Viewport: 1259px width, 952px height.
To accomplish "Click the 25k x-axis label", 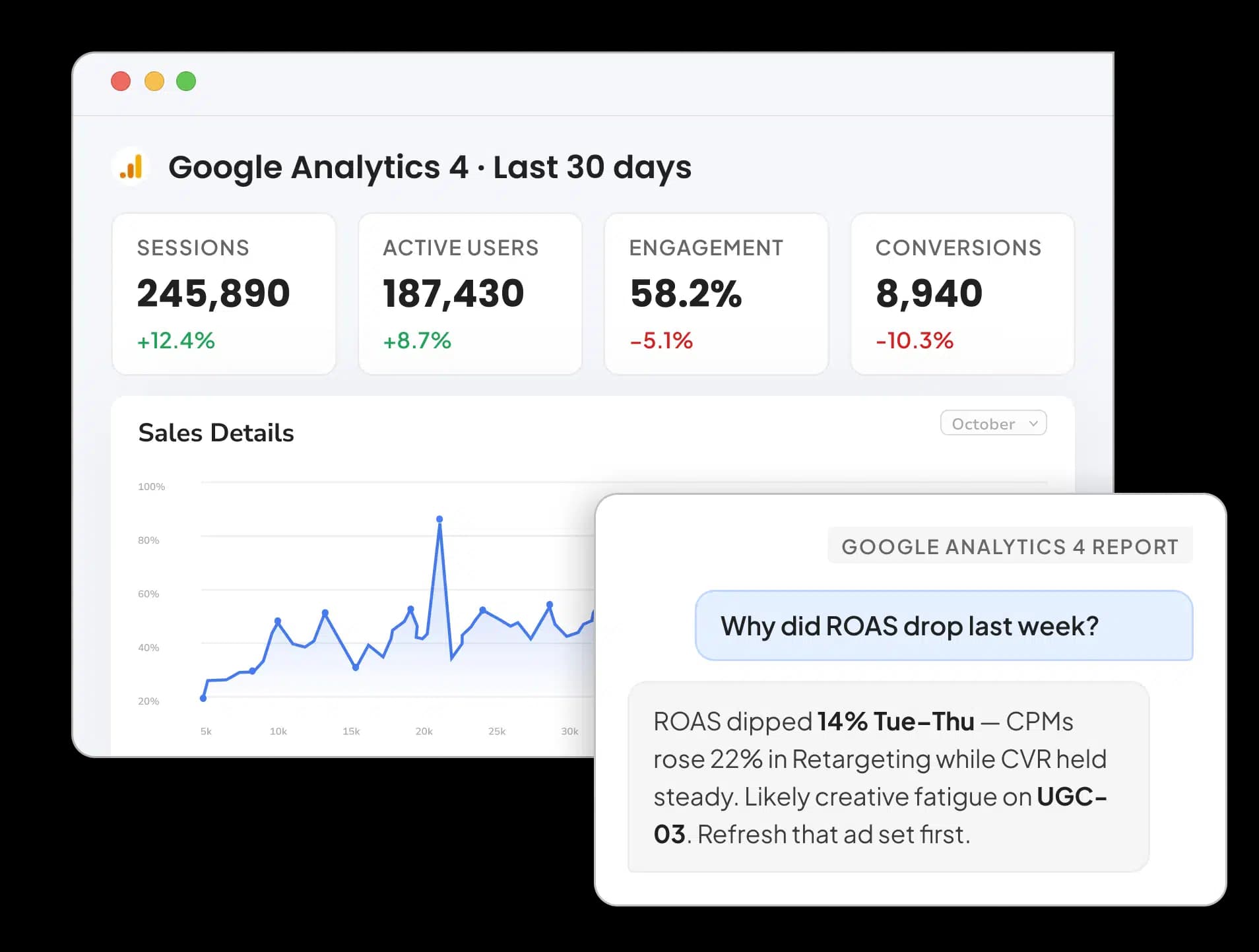I will [497, 731].
